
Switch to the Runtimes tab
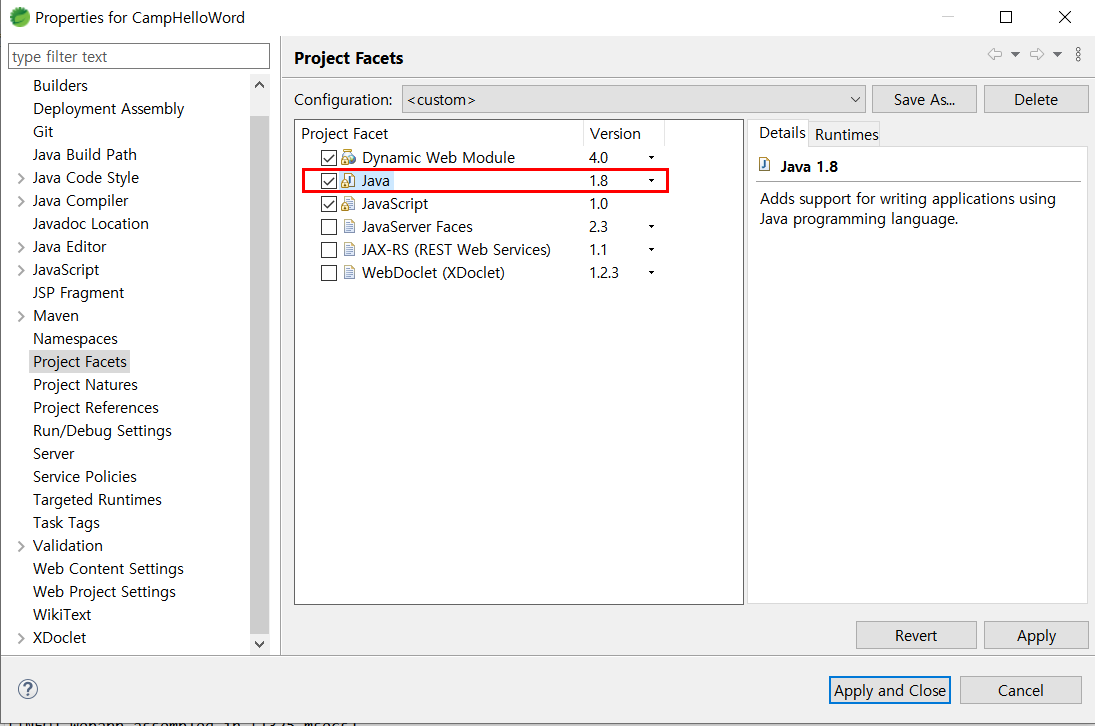(846, 134)
